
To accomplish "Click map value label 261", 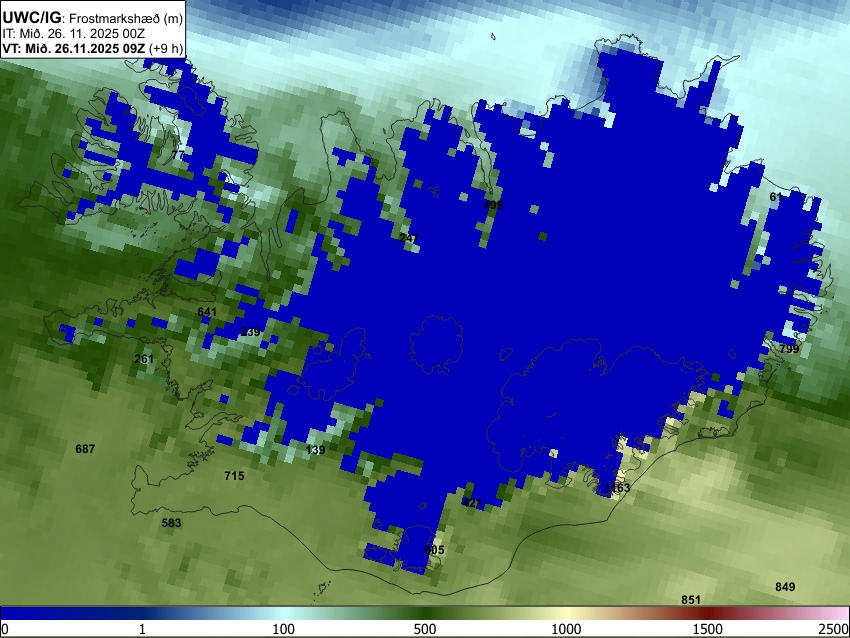I will (144, 359).
